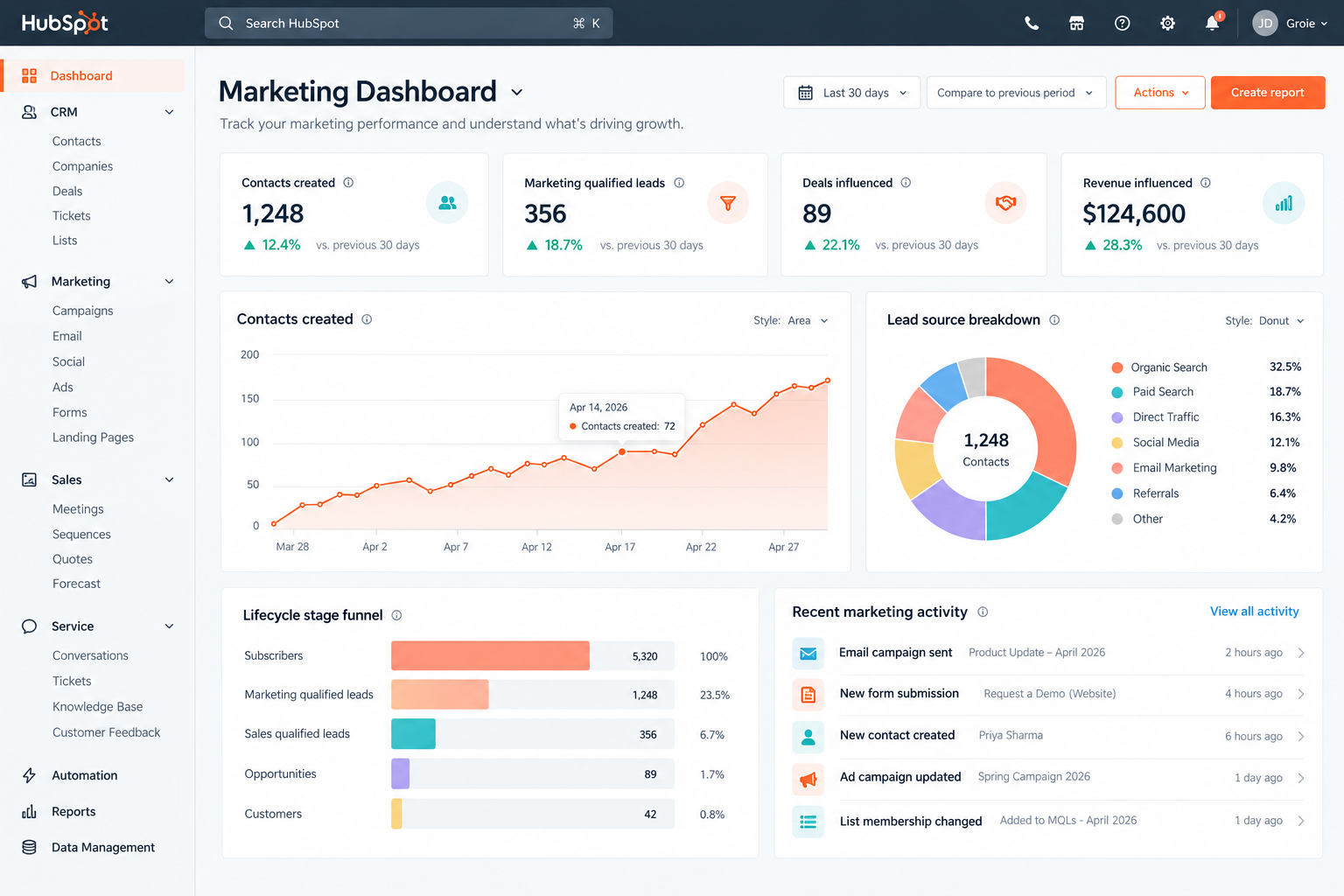The image size is (1344, 896).
Task: Click info icon beside Recent marketing activity
Action: point(983,612)
